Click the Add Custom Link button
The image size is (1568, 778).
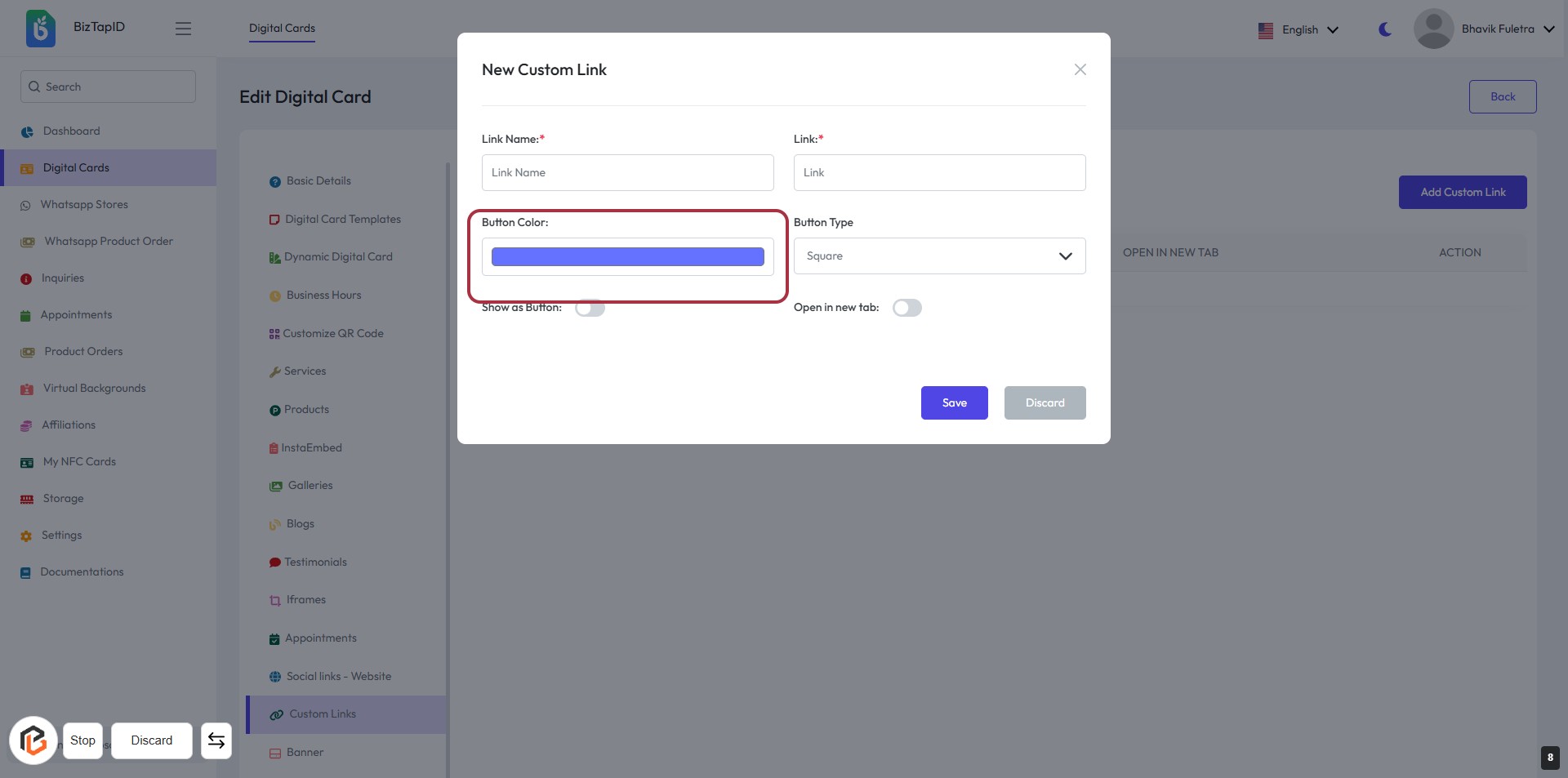pyautogui.click(x=1462, y=193)
